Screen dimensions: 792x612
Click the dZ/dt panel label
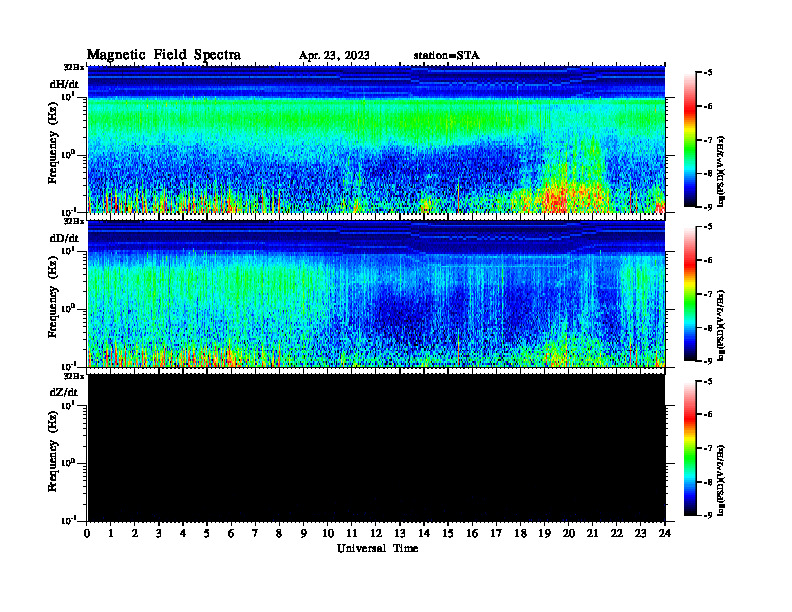64,392
